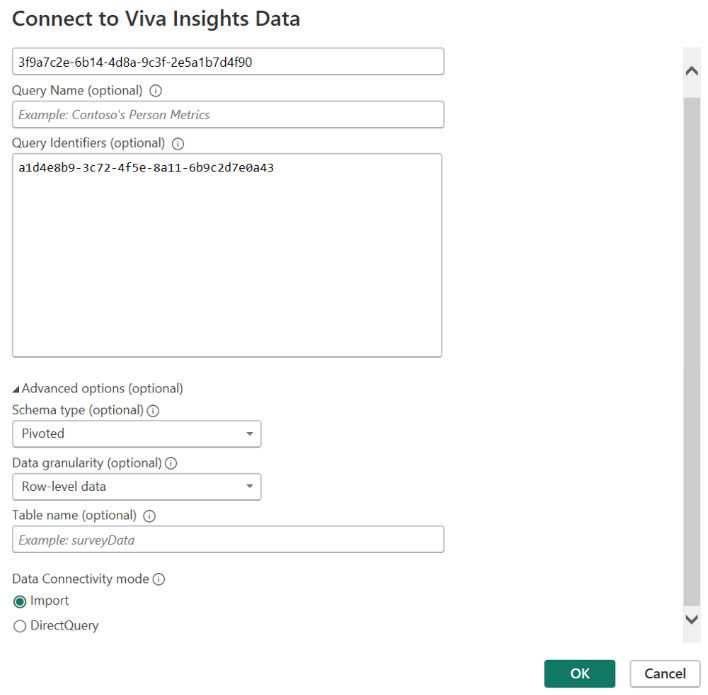The height and width of the screenshot is (695, 708).
Task: Click the scrollbar down arrow
Action: (692, 619)
